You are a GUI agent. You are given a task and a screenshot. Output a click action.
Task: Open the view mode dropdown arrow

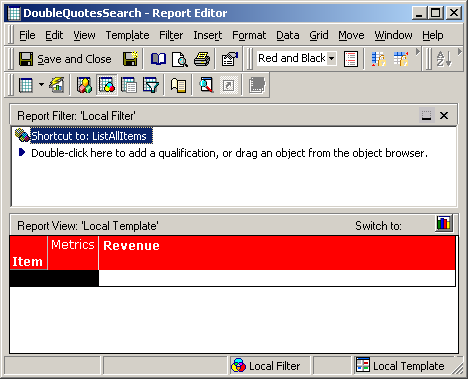click(41, 85)
